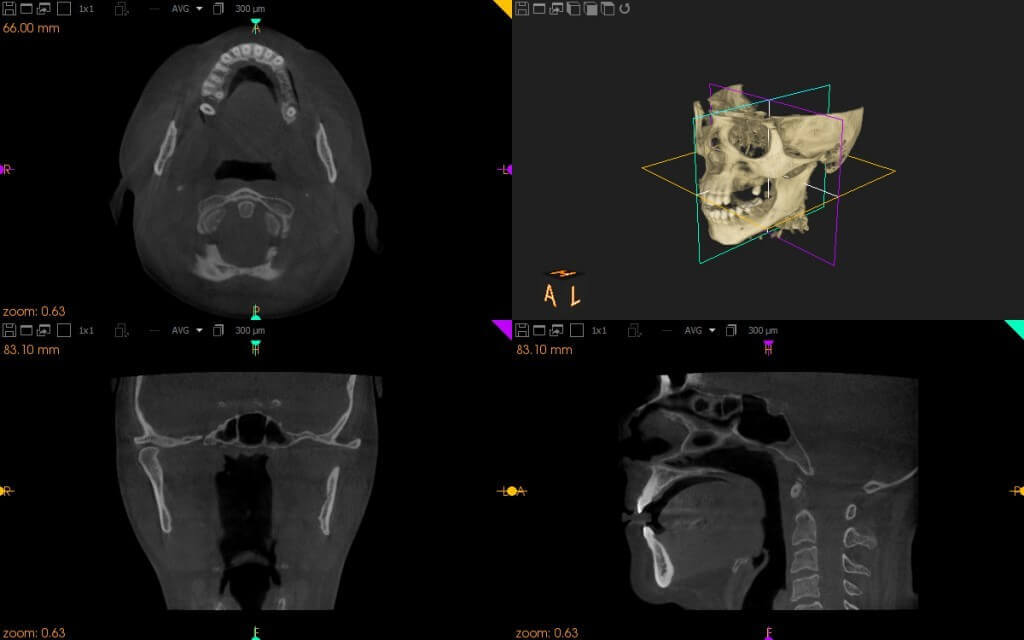Click the 300 µm thickness value in the axial view
Viewport: 1024px width, 640px height.
(x=249, y=9)
